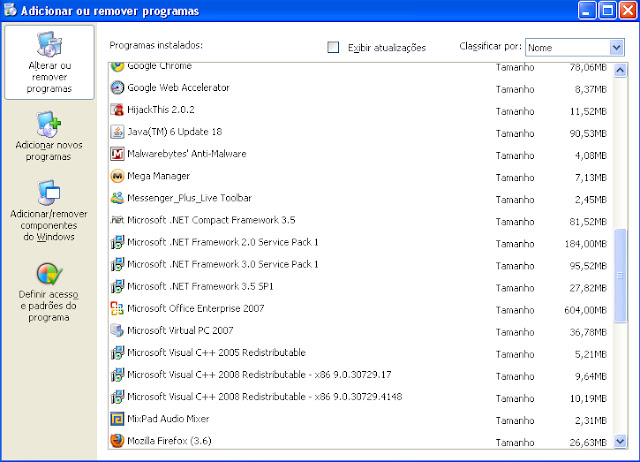Select Malwarebytes' Anti-Malware entry
Image resolution: width=640 pixels, height=462 pixels.
pyautogui.click(x=361, y=154)
